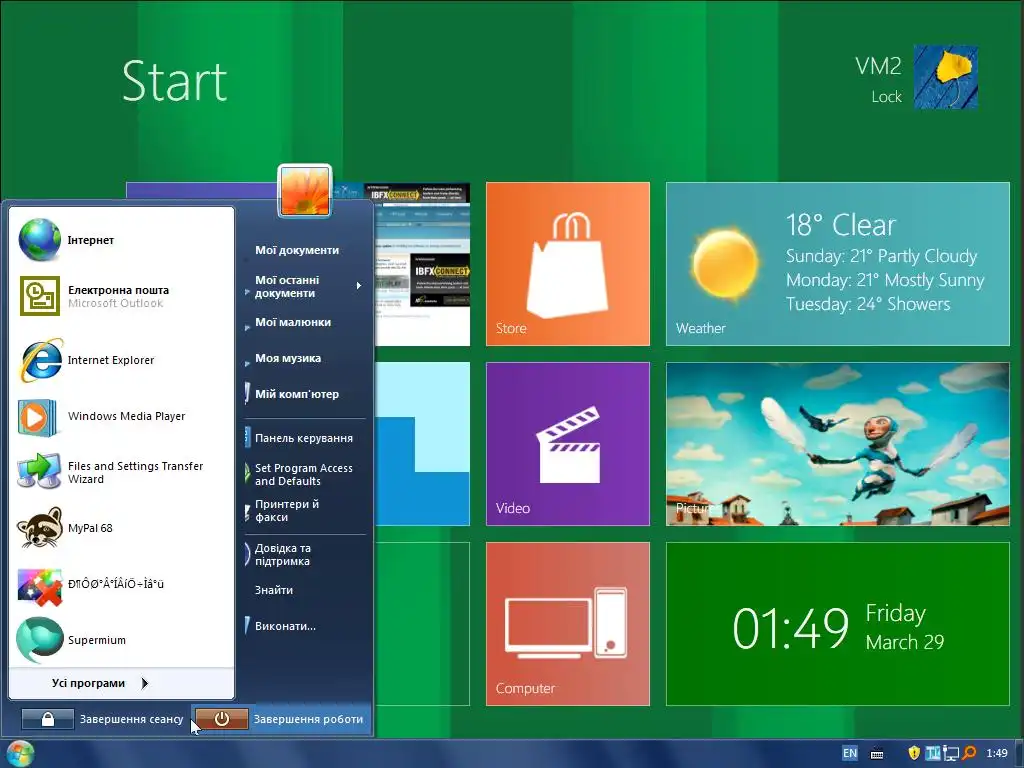
Task: Click the on-screen keyboard tray icon
Action: [877, 754]
